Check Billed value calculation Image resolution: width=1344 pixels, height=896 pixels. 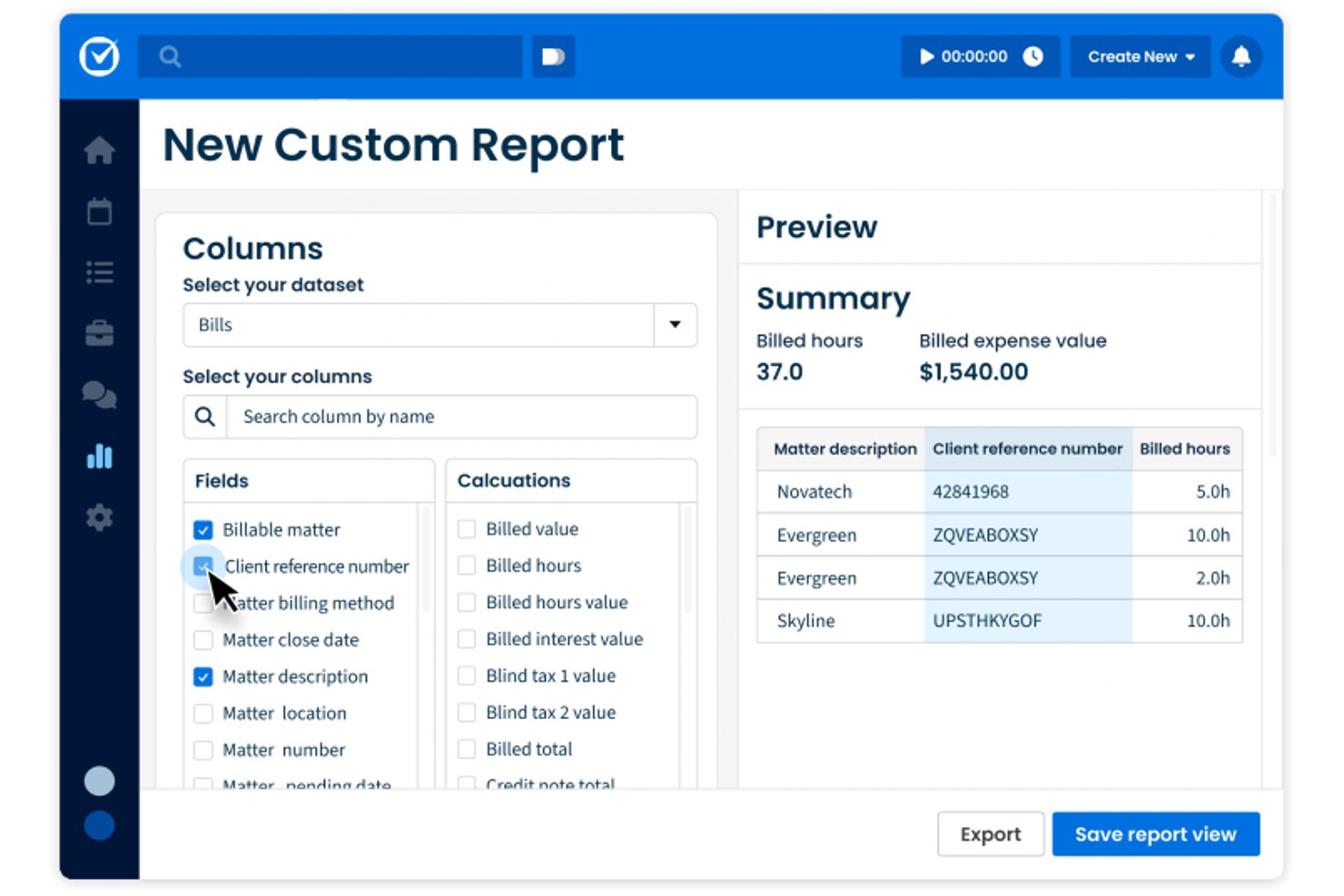point(467,528)
